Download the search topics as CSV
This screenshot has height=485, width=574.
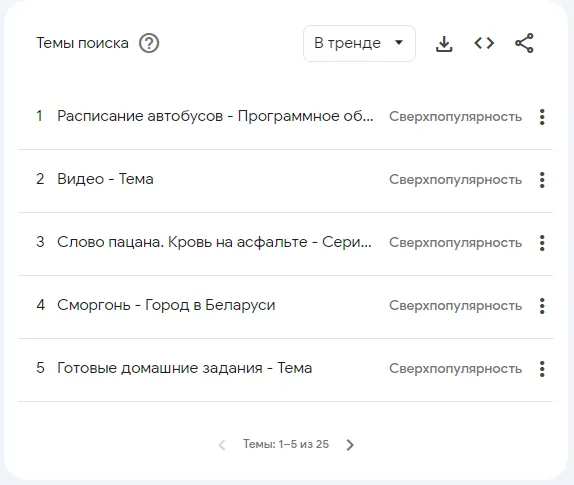(444, 44)
